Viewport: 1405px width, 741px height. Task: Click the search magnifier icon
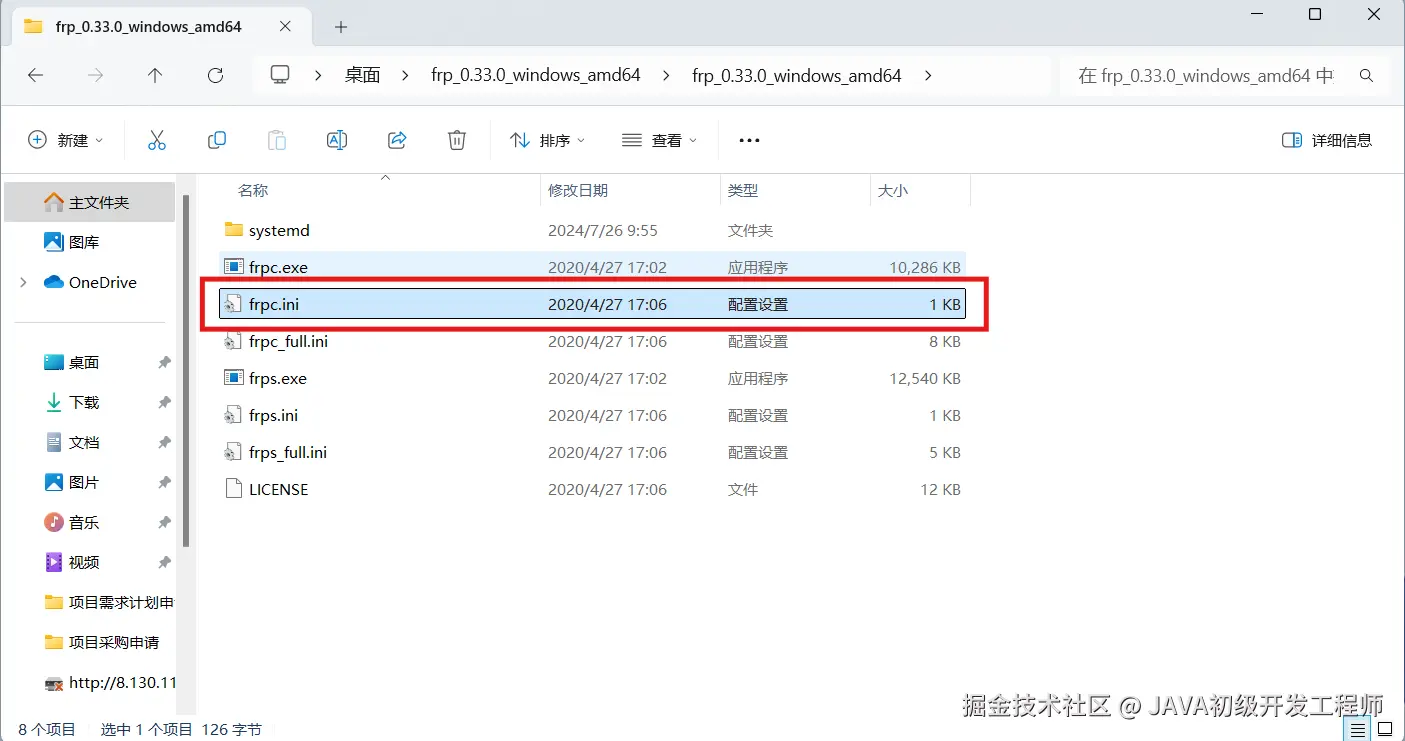pyautogui.click(x=1366, y=76)
